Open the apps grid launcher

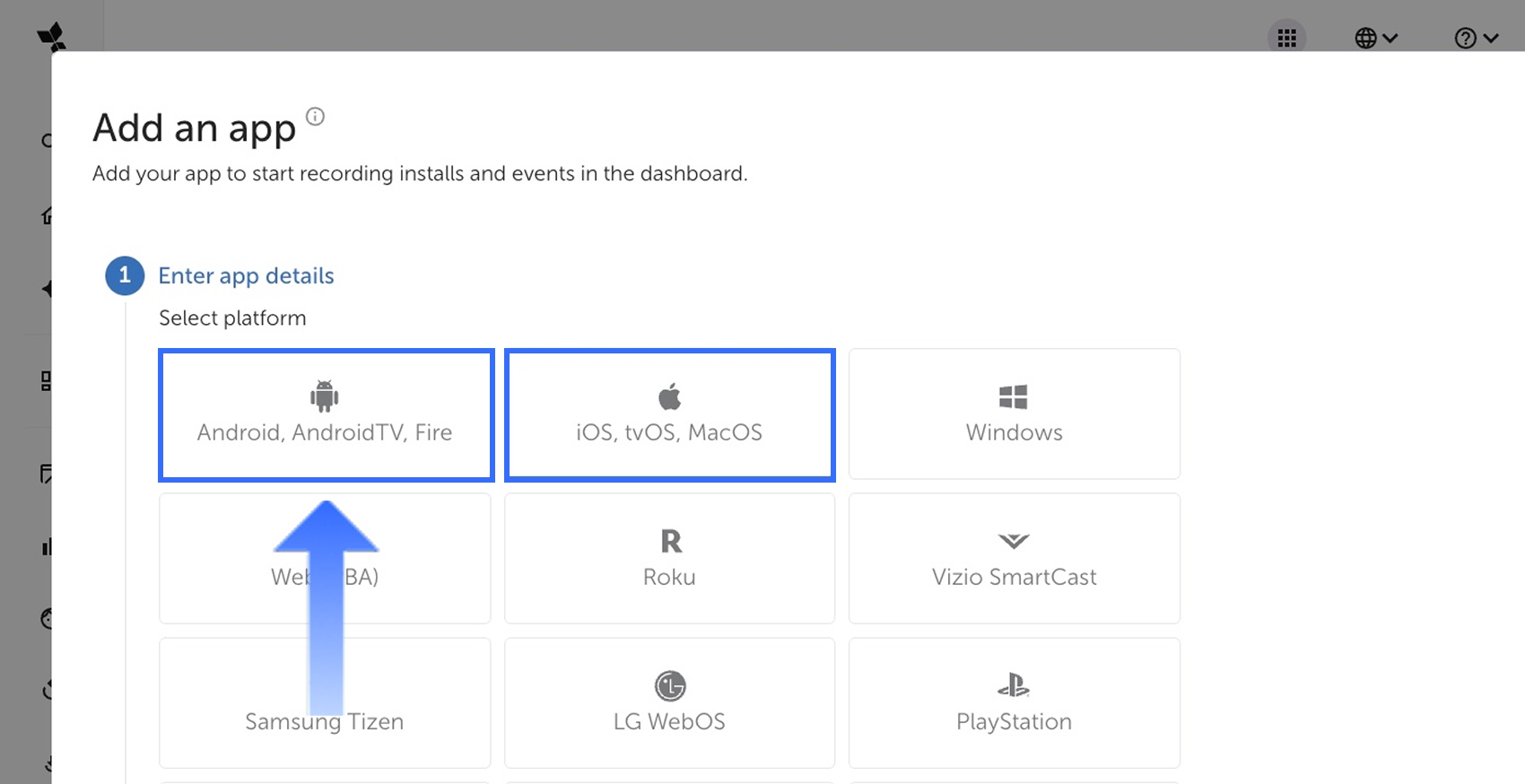(x=1286, y=38)
